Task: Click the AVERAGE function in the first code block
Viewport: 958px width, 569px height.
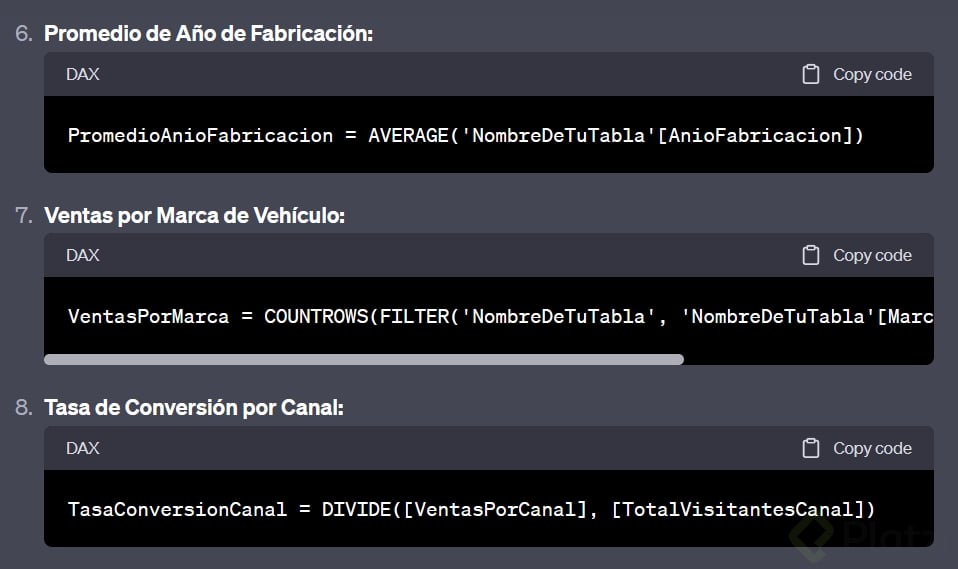Action: click(x=408, y=135)
